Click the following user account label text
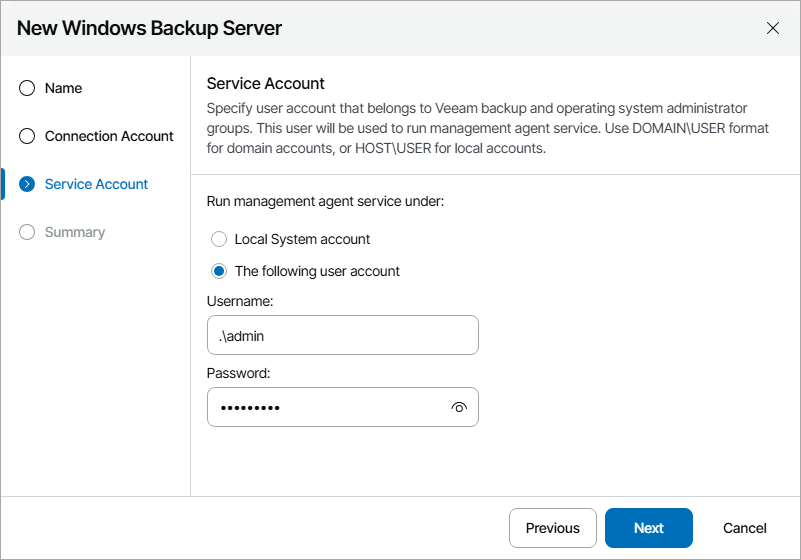This screenshot has height=560, width=801. 317,271
